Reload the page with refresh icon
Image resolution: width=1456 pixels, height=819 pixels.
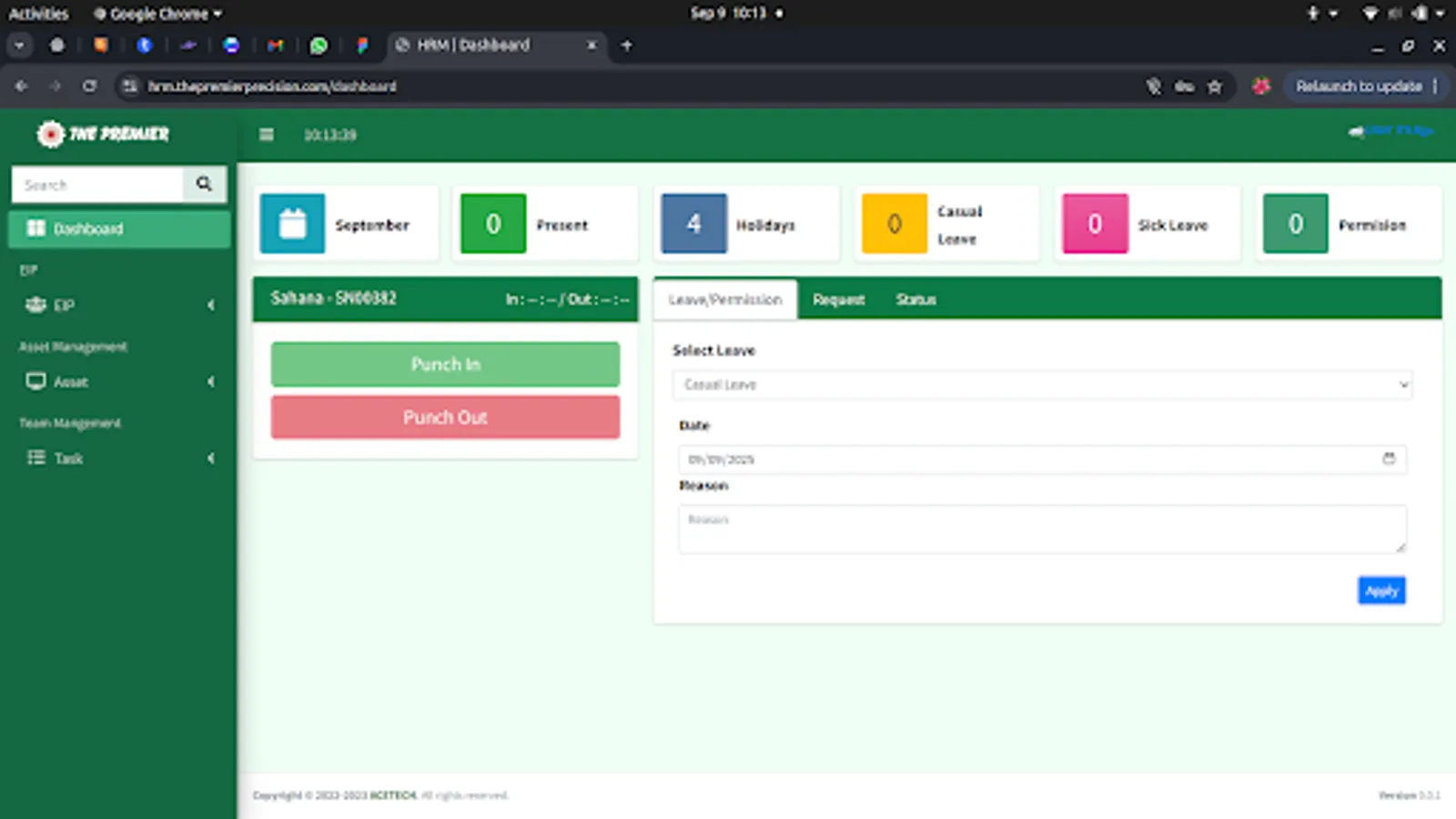[89, 86]
